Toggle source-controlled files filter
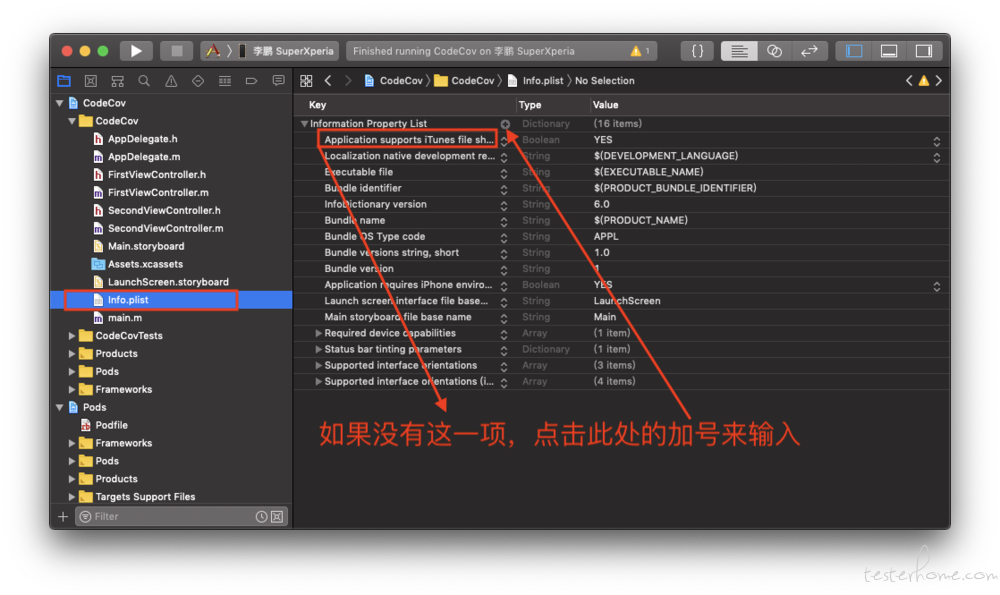Viewport: 1000px width, 595px height. 277,517
